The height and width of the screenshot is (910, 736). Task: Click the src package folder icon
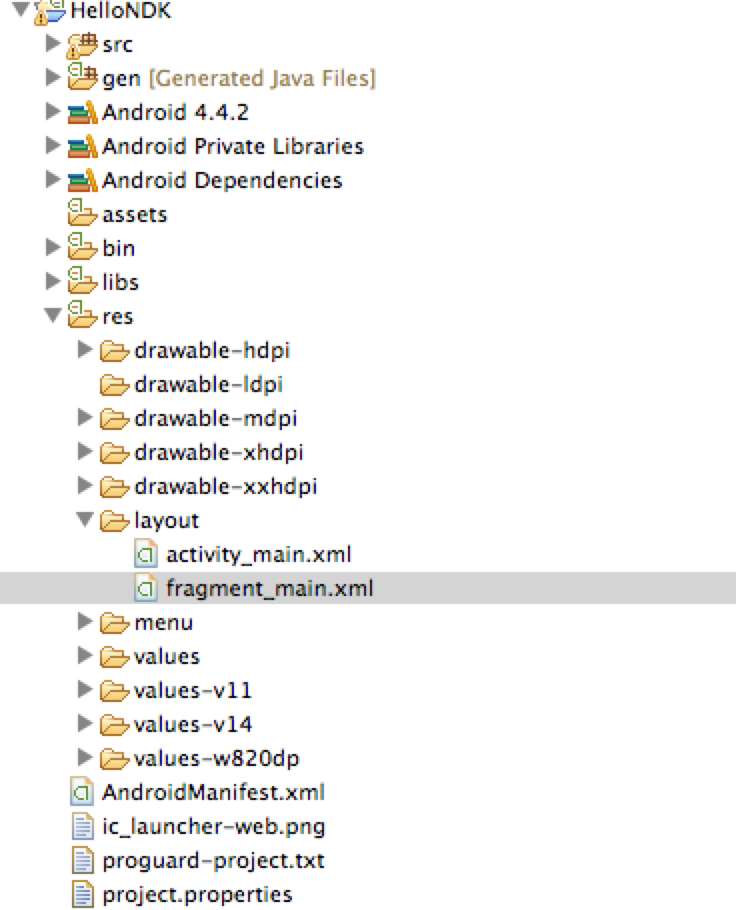82,45
